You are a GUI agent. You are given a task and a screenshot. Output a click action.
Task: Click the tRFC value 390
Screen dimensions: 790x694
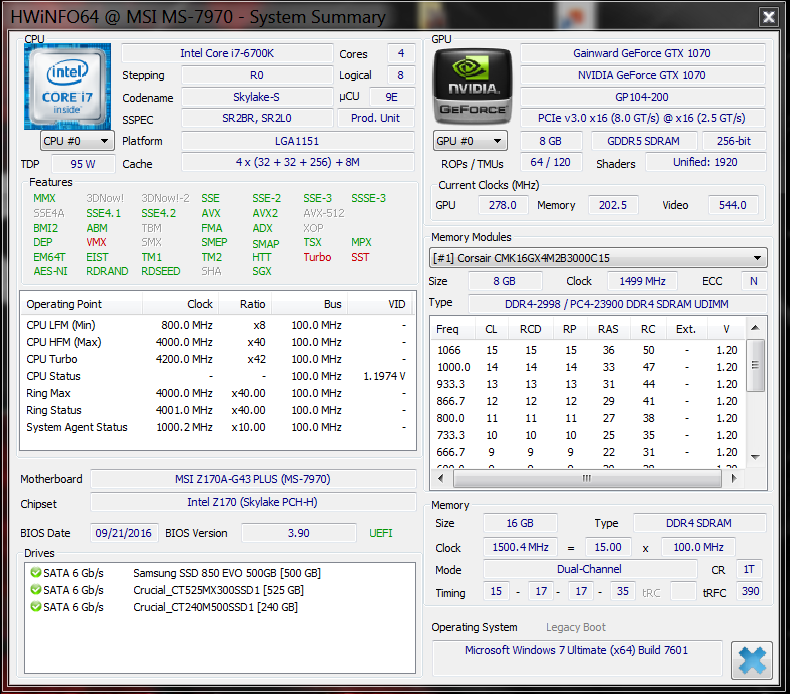click(750, 591)
